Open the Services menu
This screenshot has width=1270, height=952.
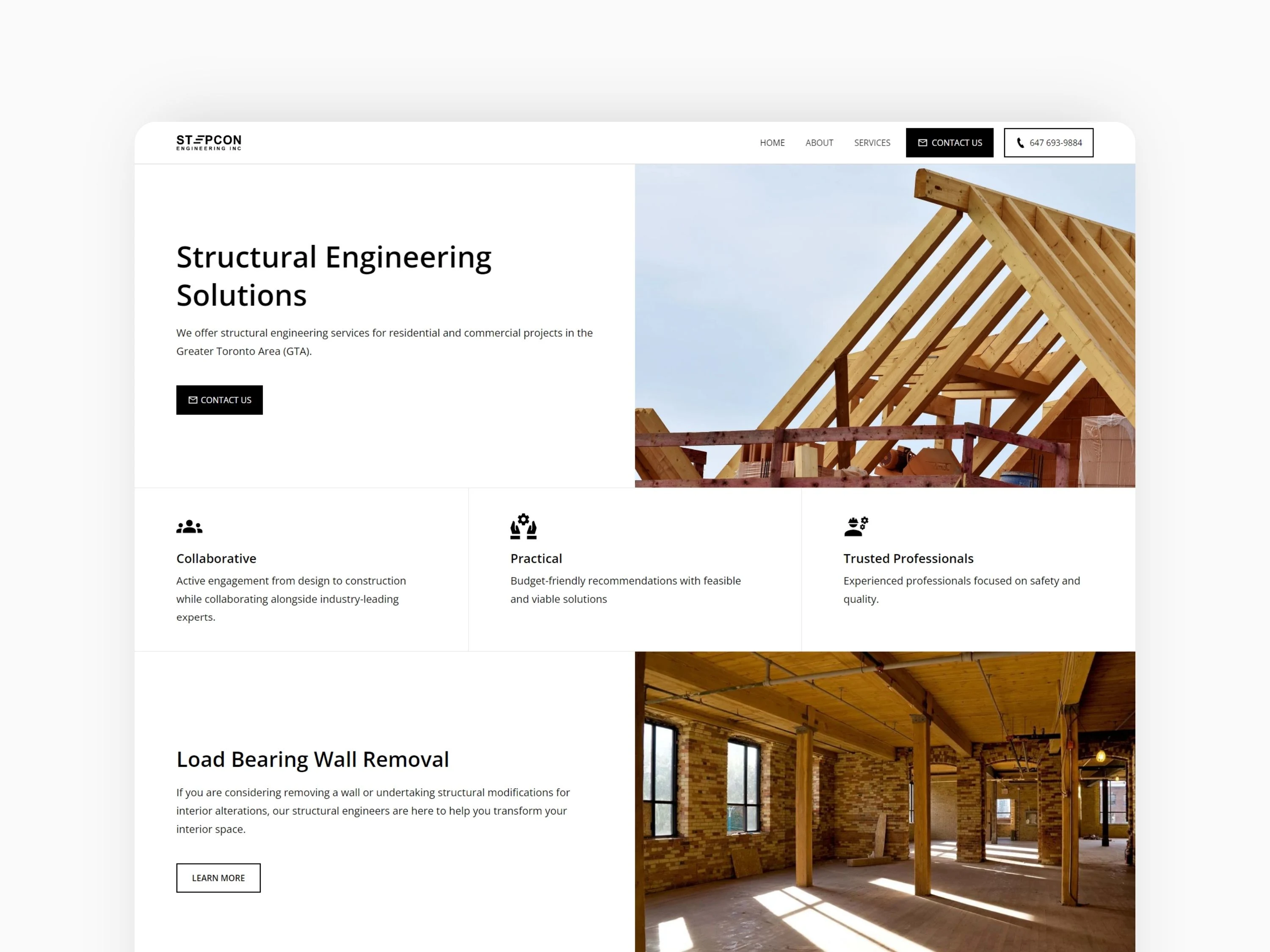872,143
